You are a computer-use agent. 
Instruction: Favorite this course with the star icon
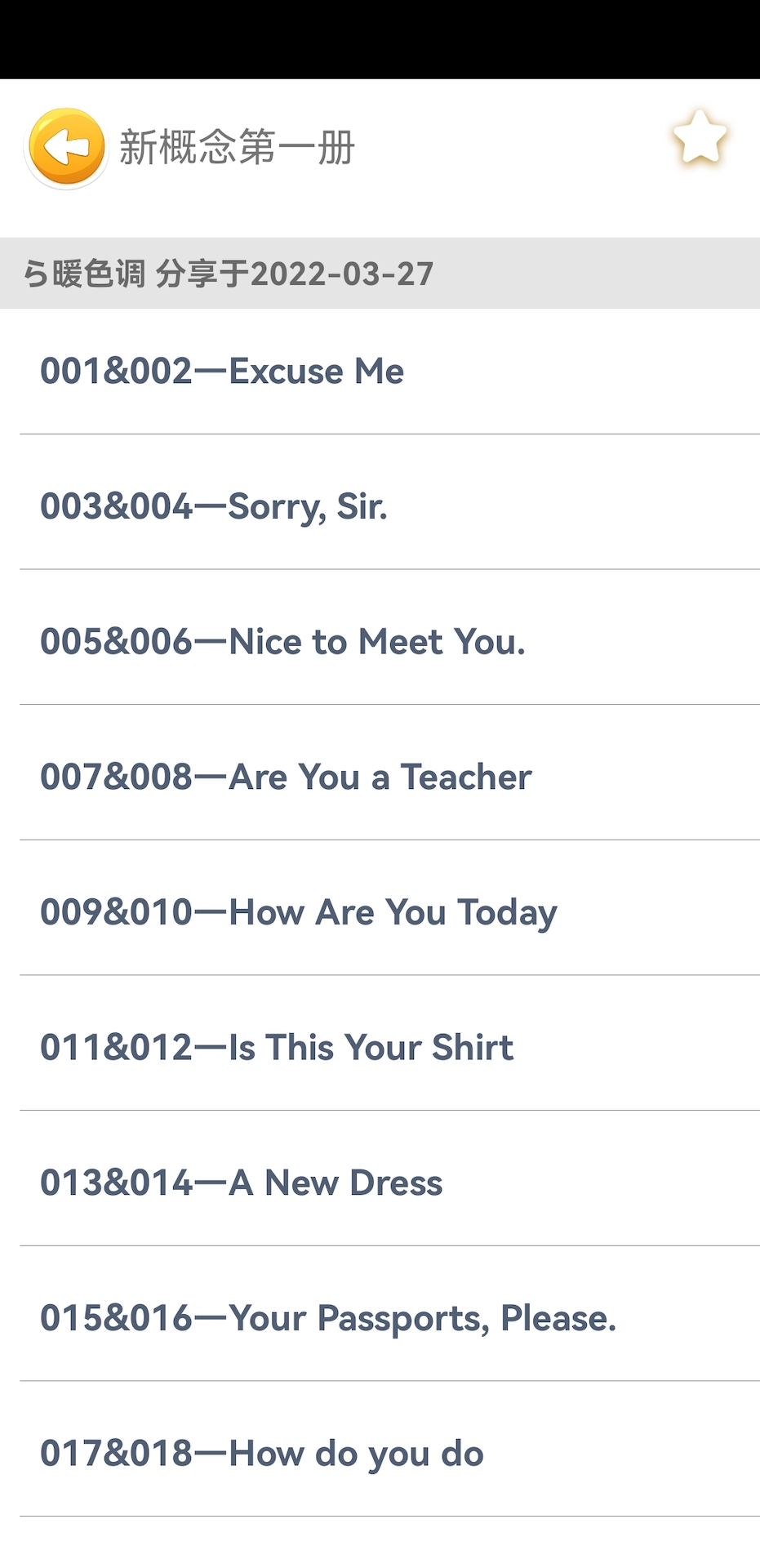point(700,139)
